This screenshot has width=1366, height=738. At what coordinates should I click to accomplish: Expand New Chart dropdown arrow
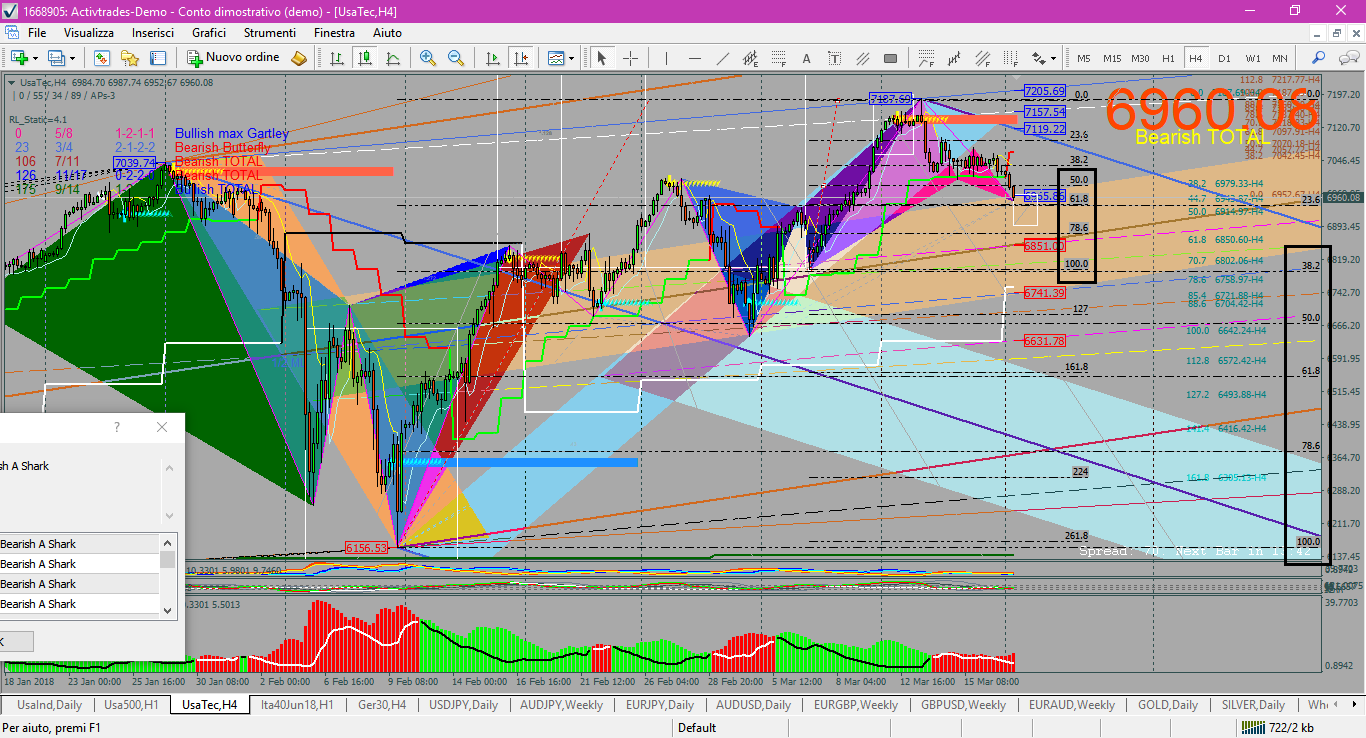pyautogui.click(x=35, y=58)
